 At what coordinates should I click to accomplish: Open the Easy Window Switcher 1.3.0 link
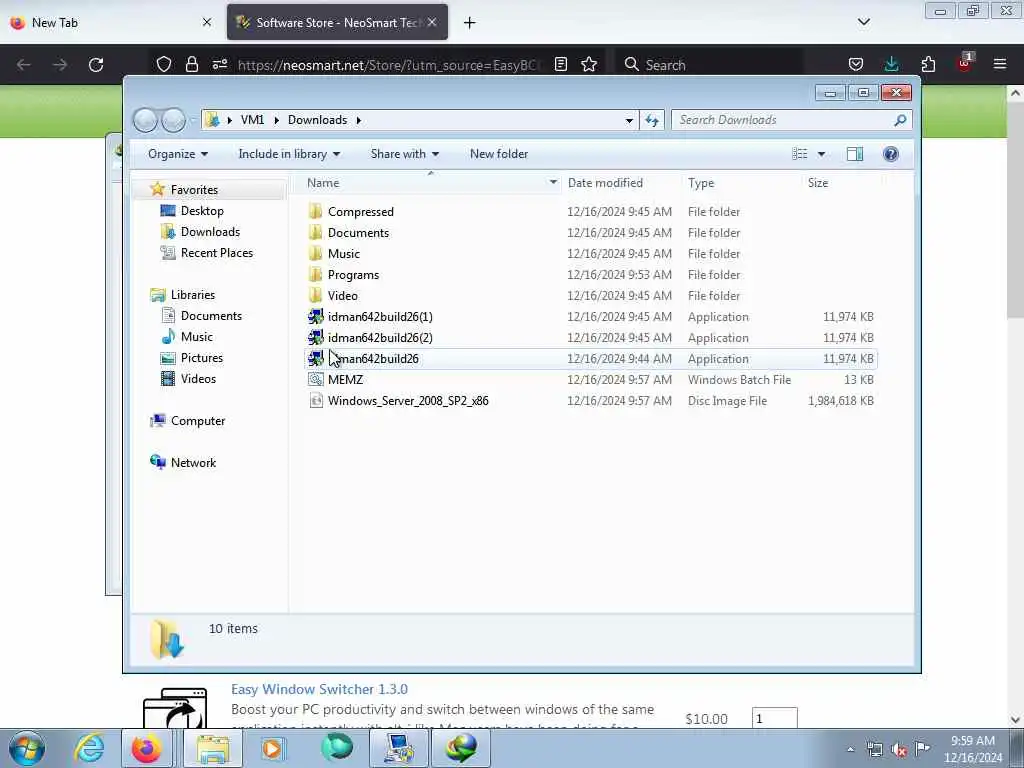coord(319,689)
